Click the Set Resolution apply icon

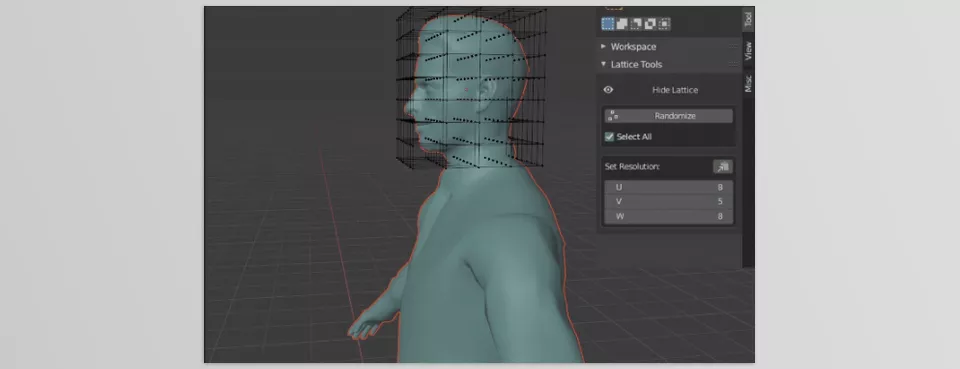pos(723,166)
